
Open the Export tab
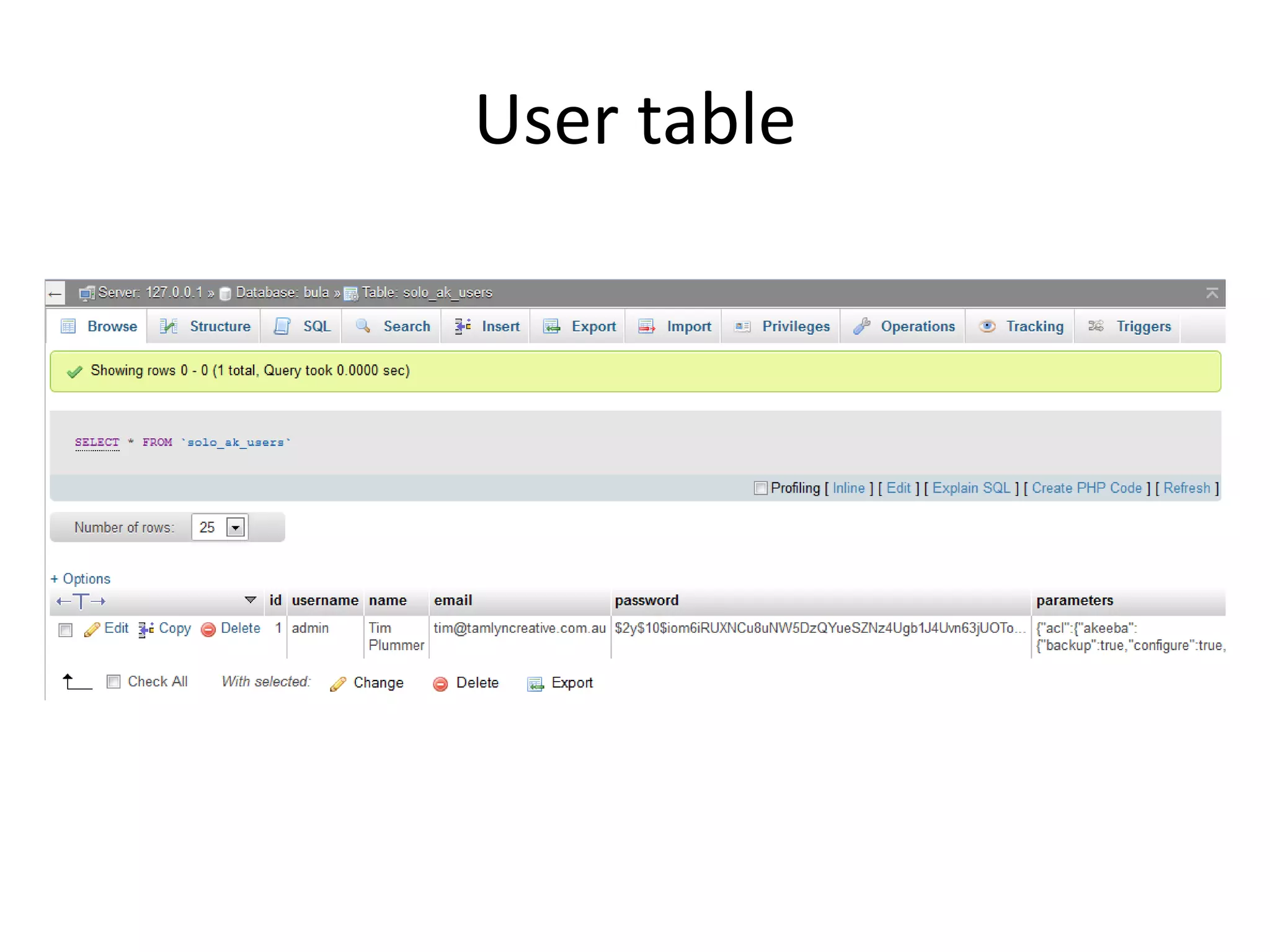click(579, 326)
